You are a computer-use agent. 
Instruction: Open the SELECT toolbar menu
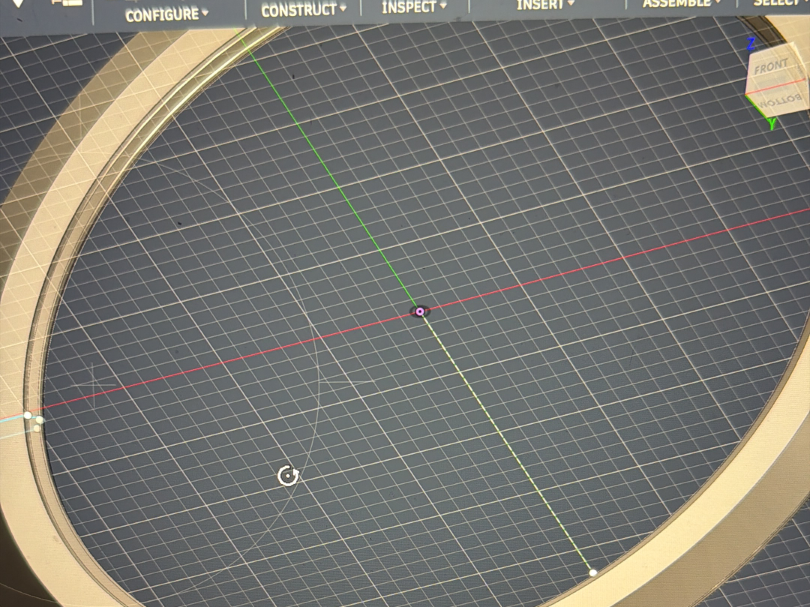(x=781, y=3)
